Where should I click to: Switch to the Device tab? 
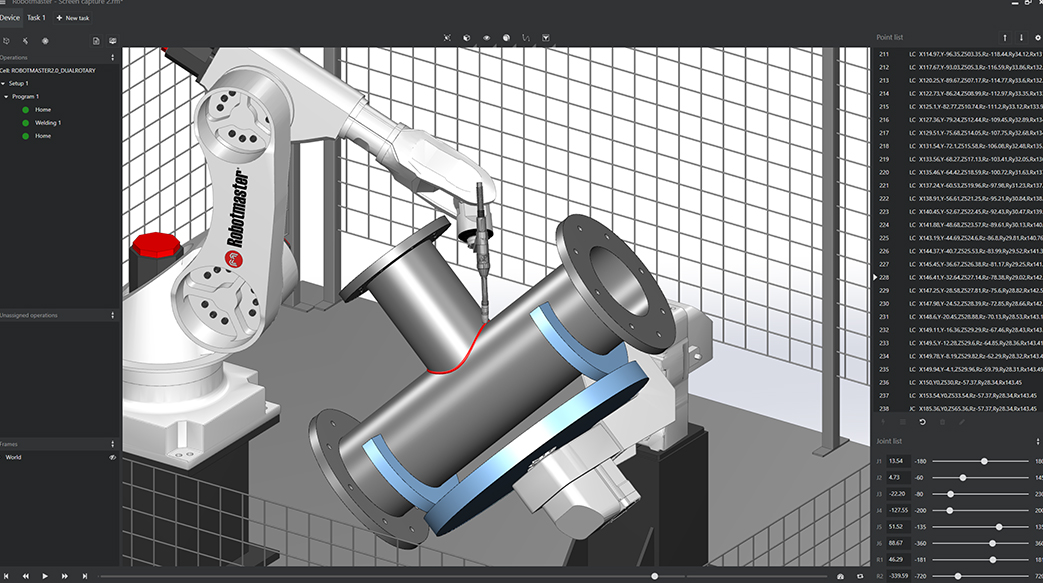click(9, 18)
